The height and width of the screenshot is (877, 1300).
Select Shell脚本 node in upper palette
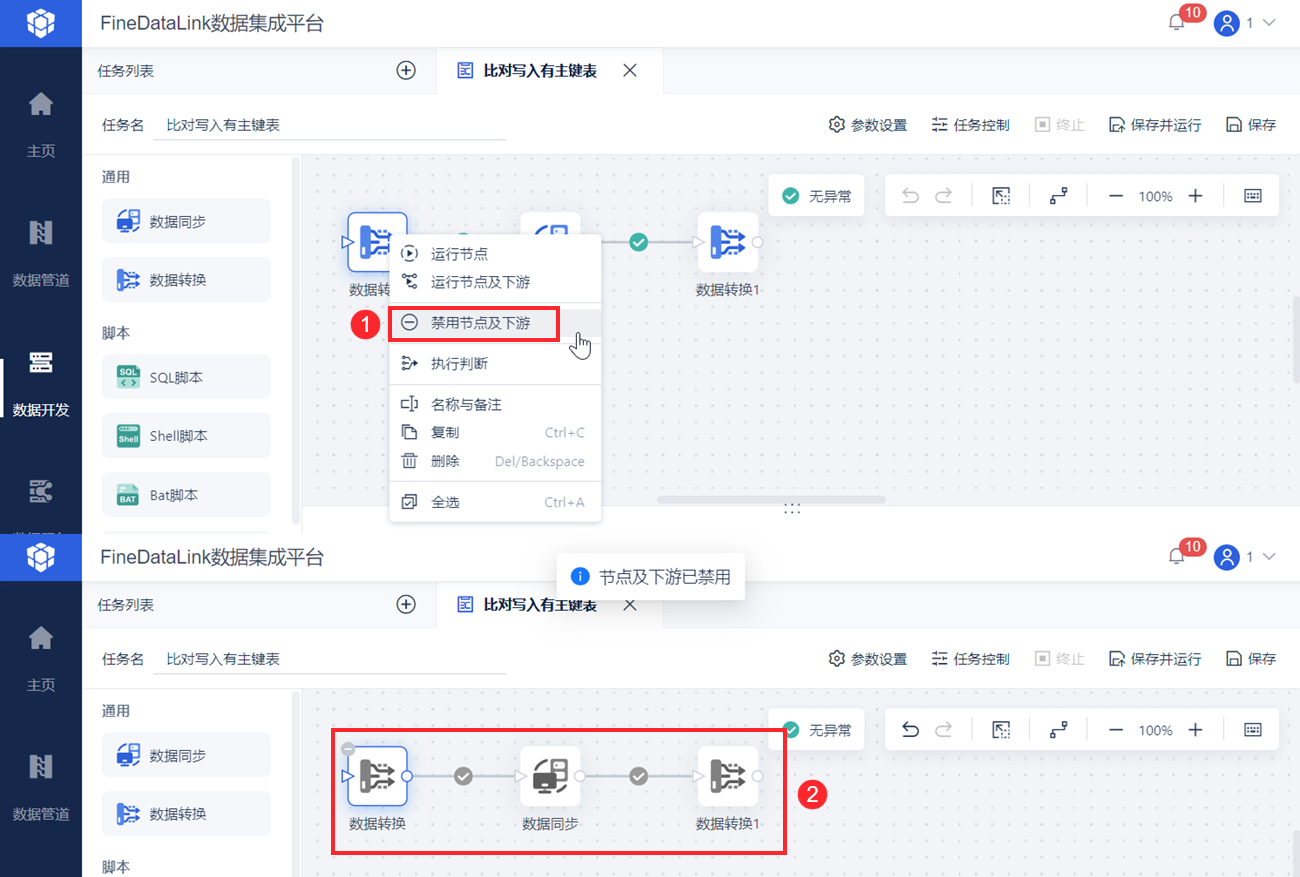coord(186,436)
